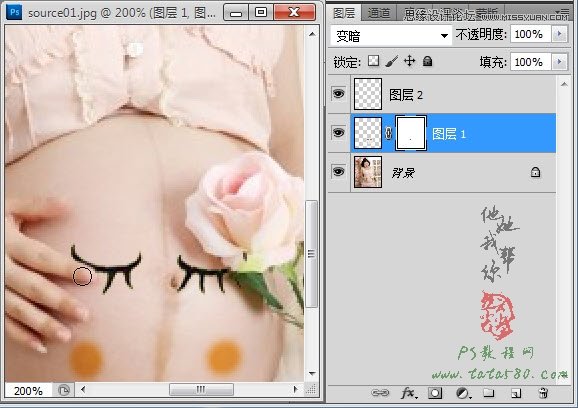Click the layers panel scroll up arrow
Viewport: 578px width, 408px height.
(x=564, y=84)
